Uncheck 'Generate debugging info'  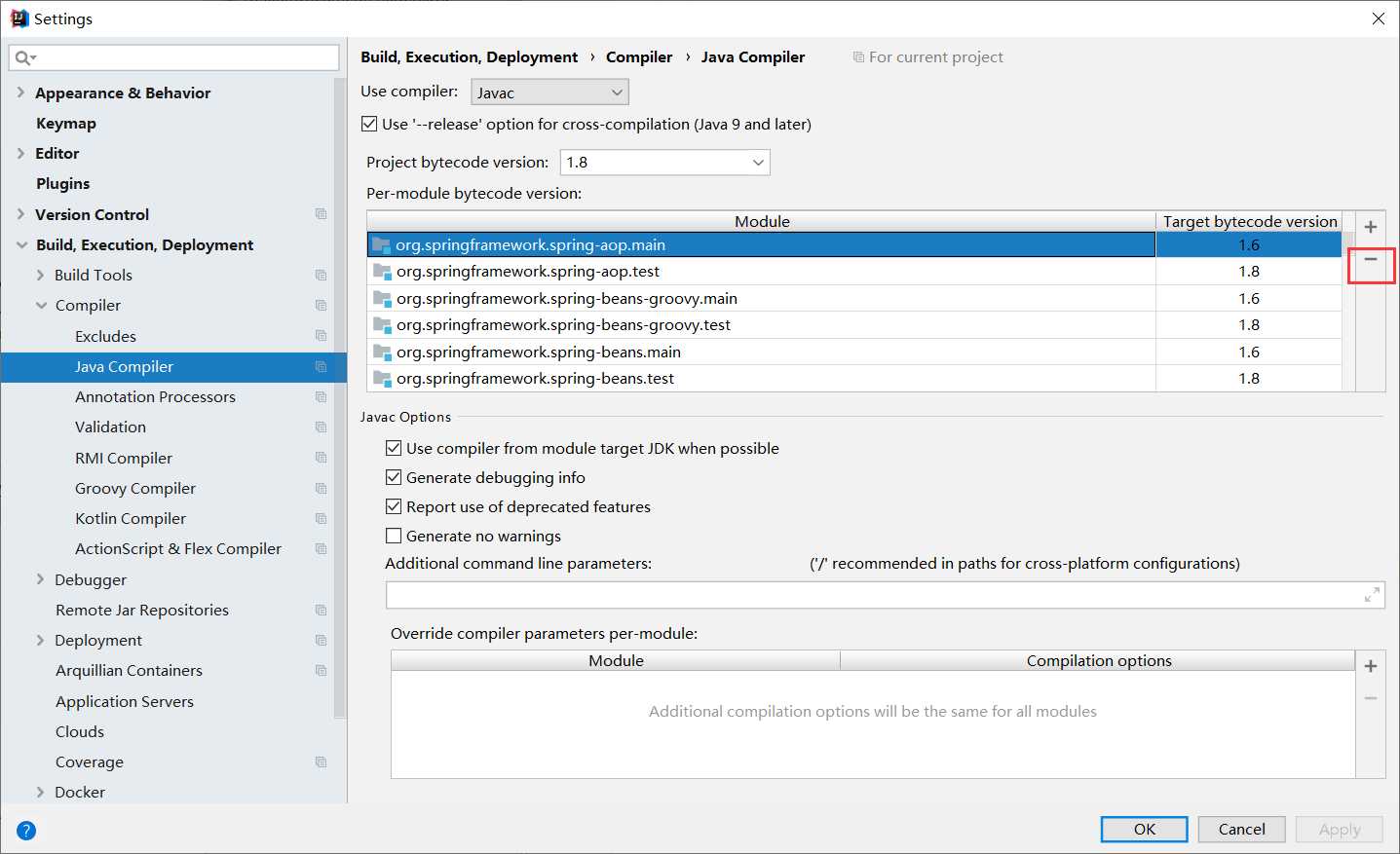[x=394, y=477]
